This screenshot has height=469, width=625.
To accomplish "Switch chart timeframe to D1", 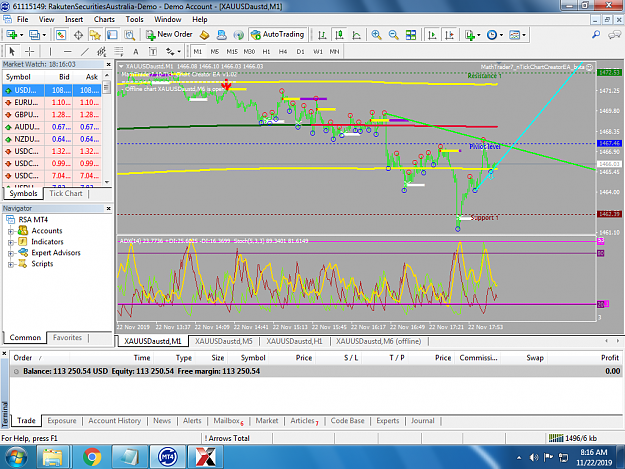I will coord(300,51).
